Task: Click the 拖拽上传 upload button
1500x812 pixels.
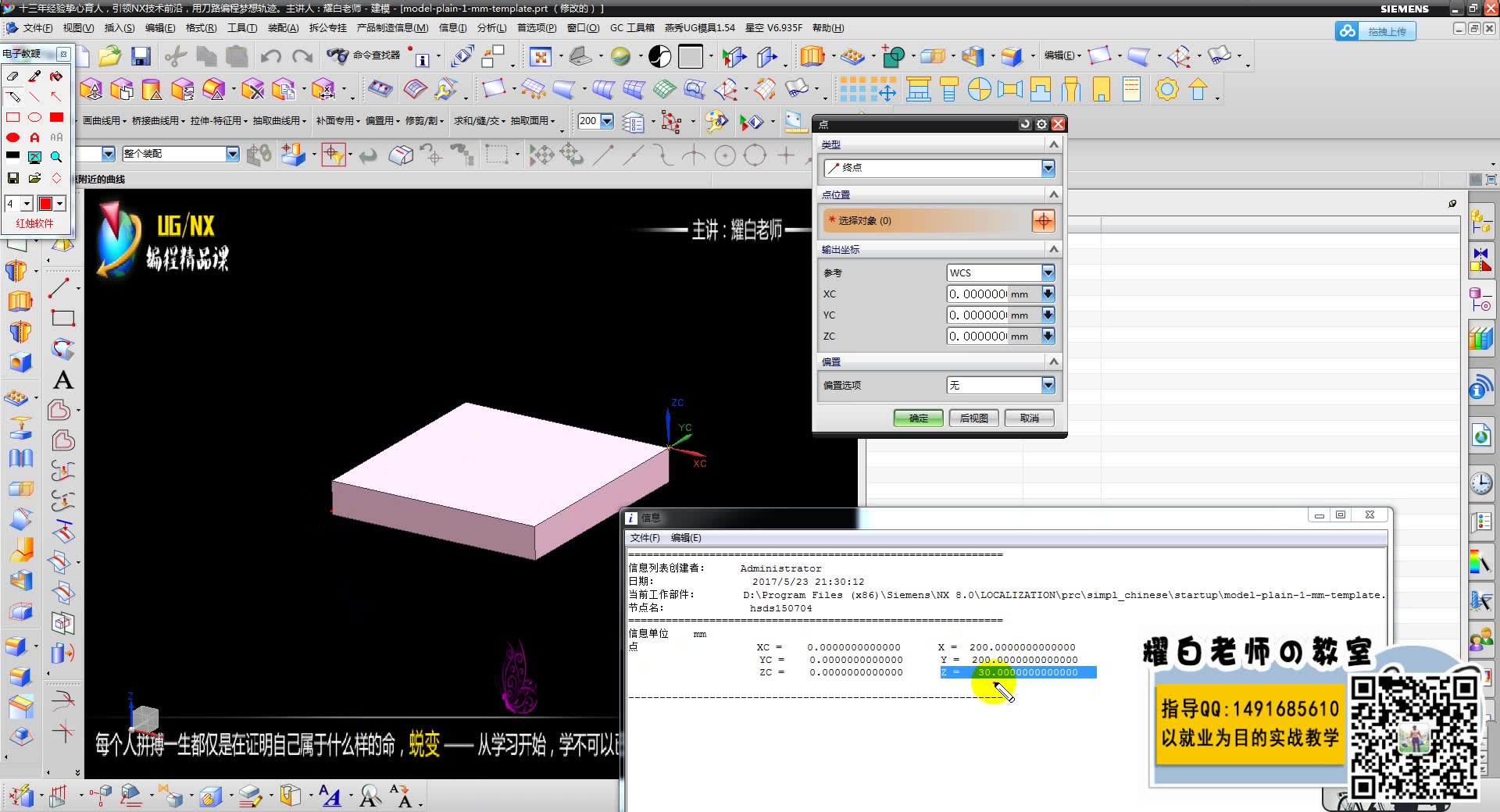Action: pyautogui.click(x=1376, y=31)
